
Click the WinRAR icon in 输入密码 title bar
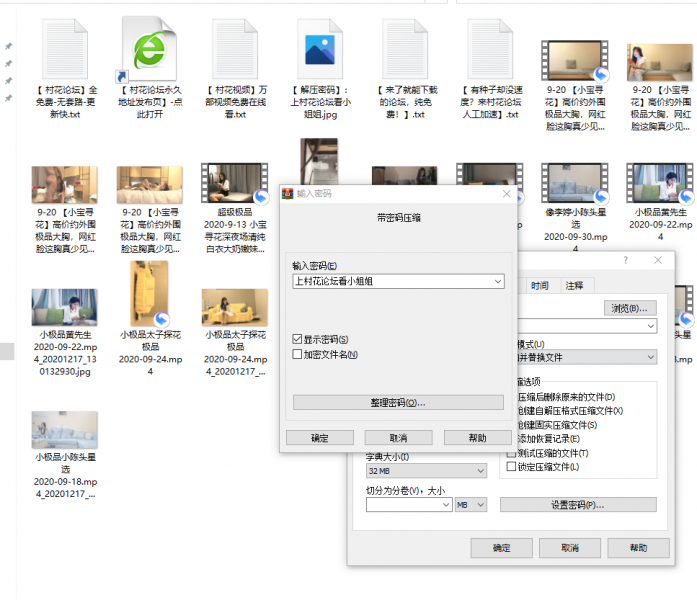[286, 194]
